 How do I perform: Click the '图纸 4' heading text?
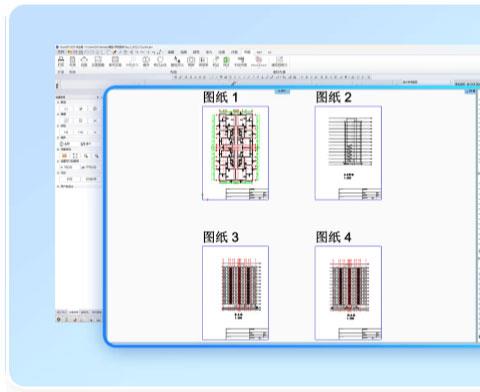(333, 237)
